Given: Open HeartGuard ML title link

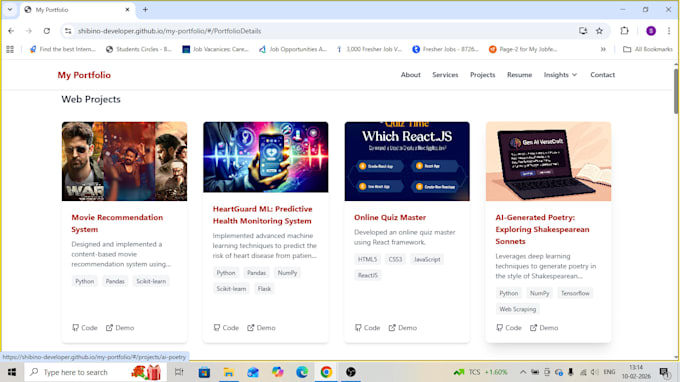Looking at the screenshot, I should click(x=262, y=215).
